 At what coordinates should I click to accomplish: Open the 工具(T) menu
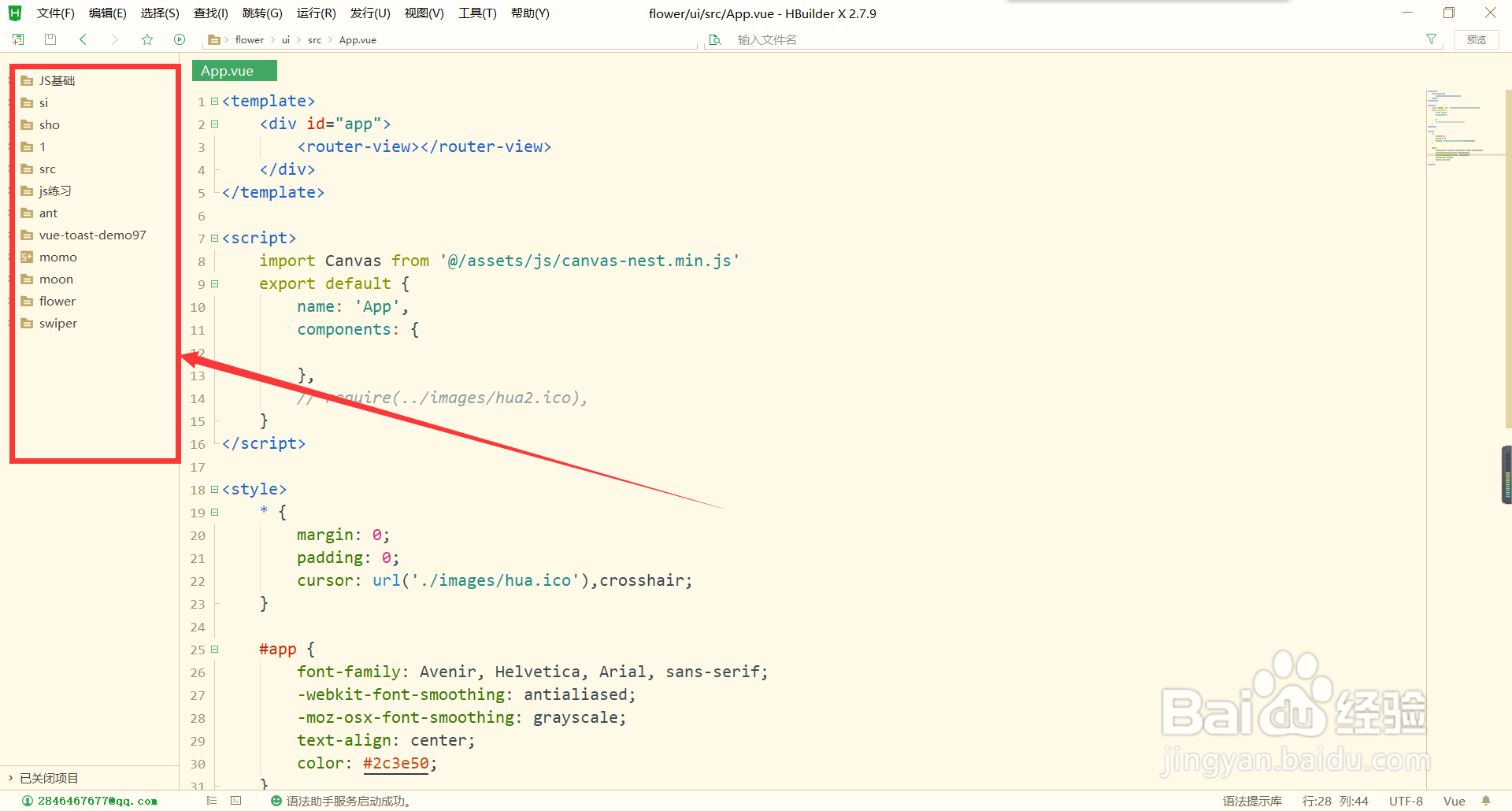point(477,13)
